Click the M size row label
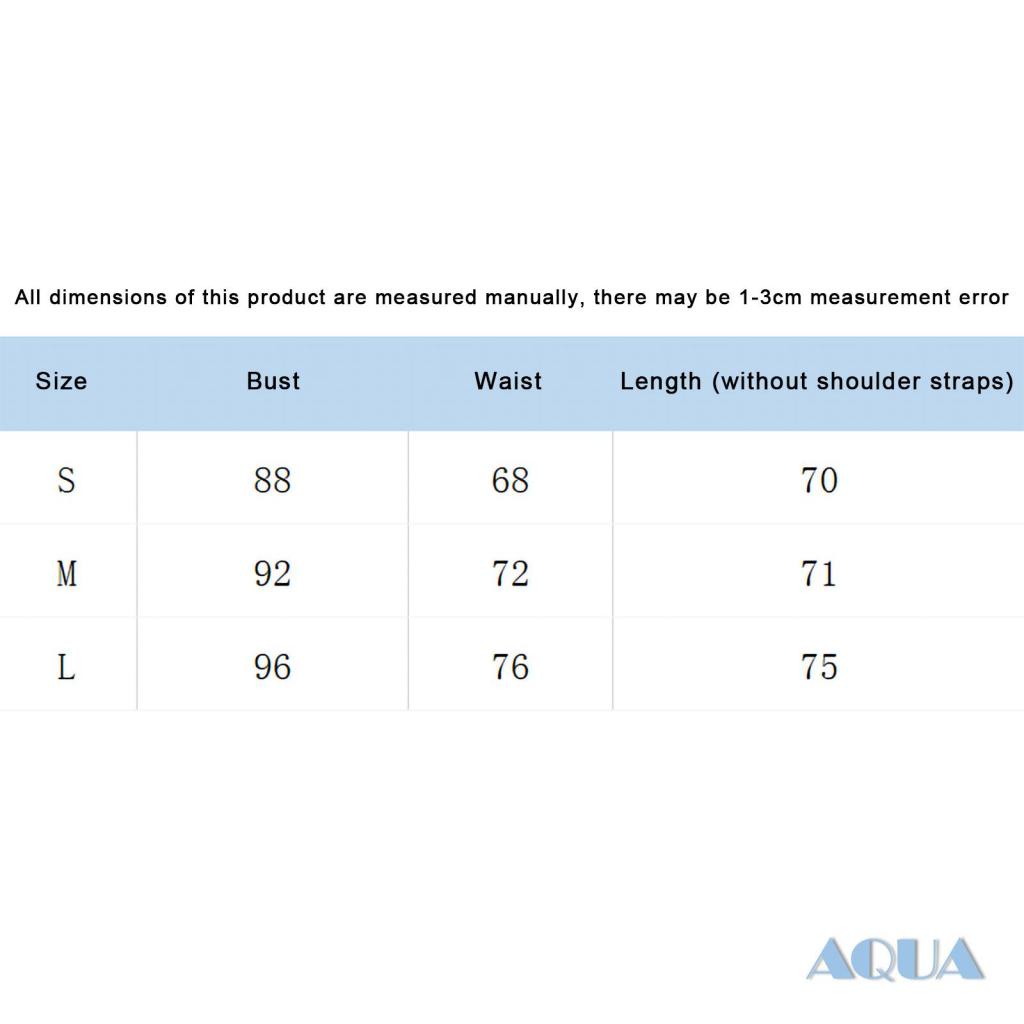The width and height of the screenshot is (1024, 1024). pos(66,574)
